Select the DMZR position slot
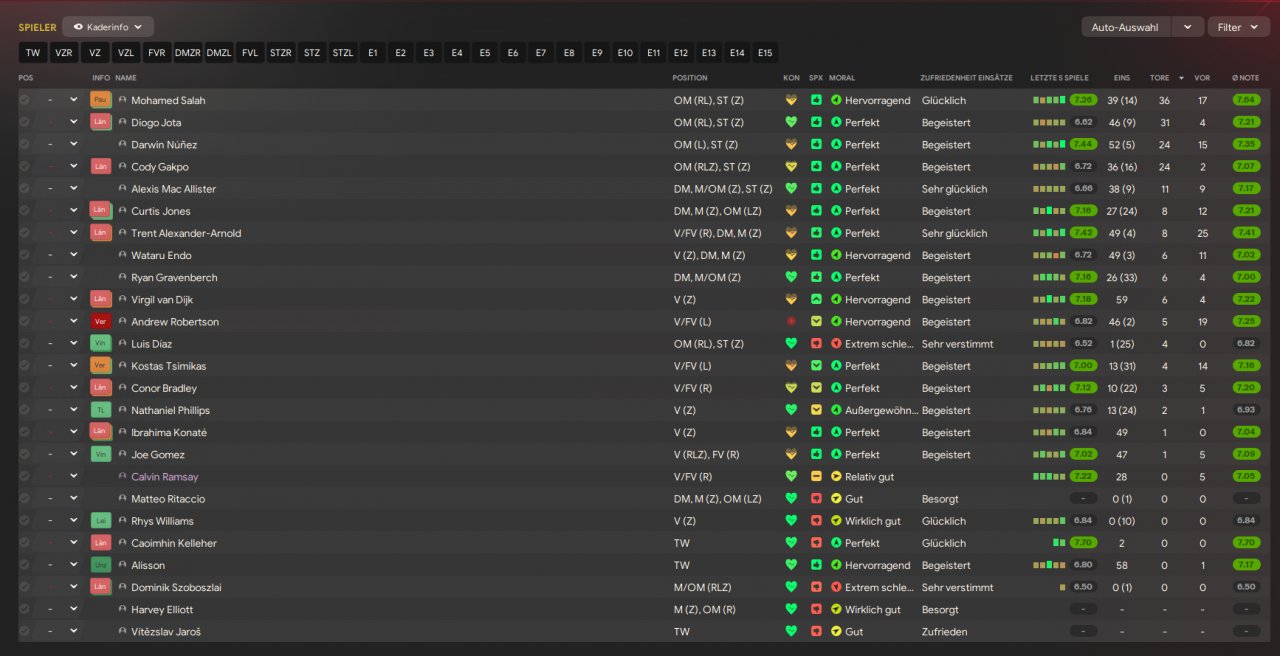Screen dimensions: 1280x656 coord(188,53)
